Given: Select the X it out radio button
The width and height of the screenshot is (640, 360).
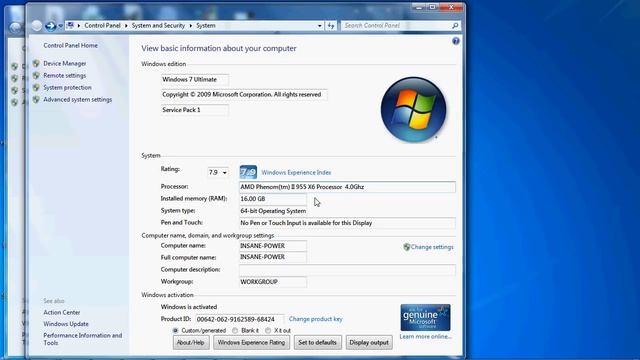Looking at the screenshot, I should point(268,330).
